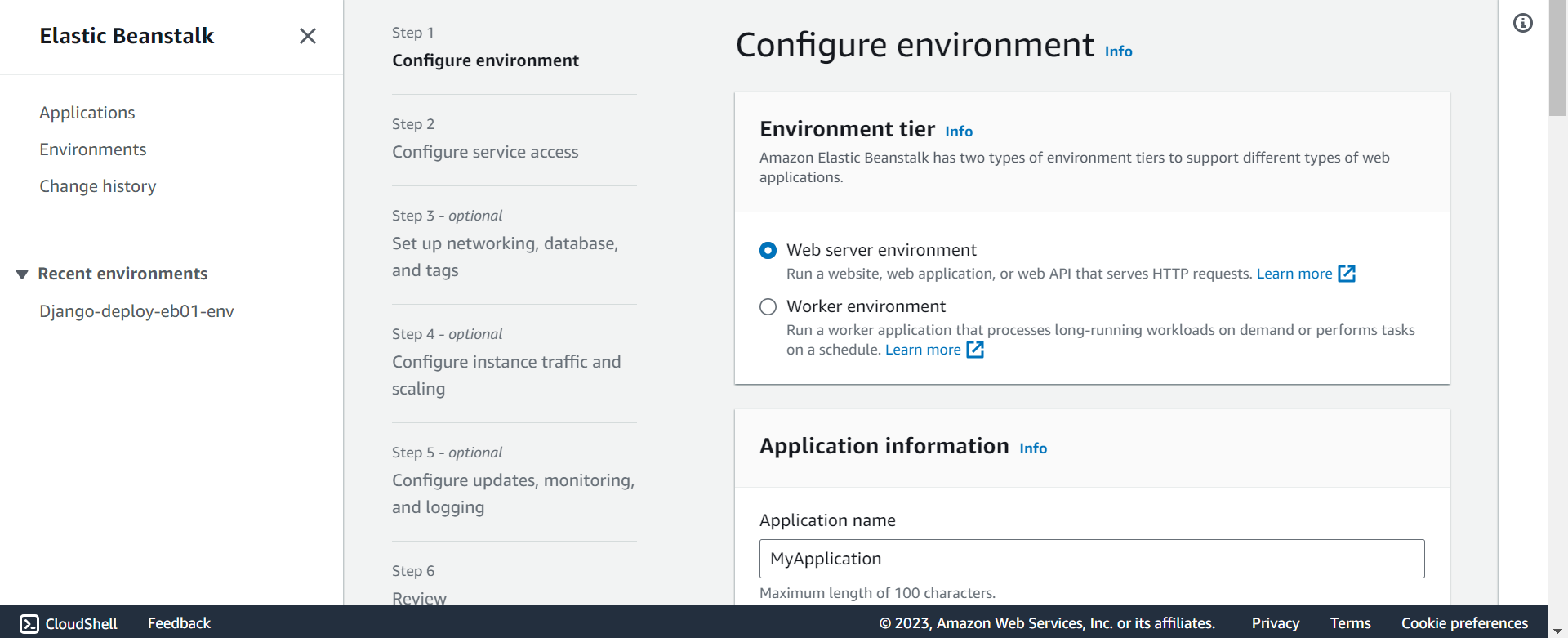Open Django-deploy-eb01-env recent environment
Image resolution: width=1568 pixels, height=638 pixels.
click(136, 311)
